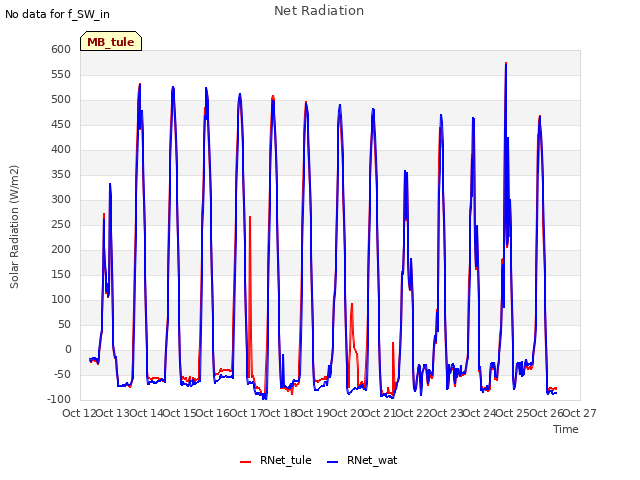
Task: Click the 200 y-axis tick label
Action: click(x=61, y=249)
